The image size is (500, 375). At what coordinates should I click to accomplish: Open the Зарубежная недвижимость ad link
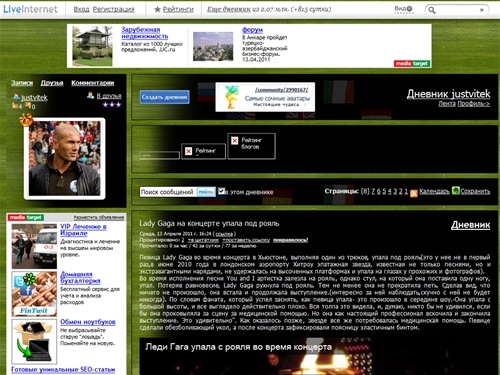click(x=145, y=33)
